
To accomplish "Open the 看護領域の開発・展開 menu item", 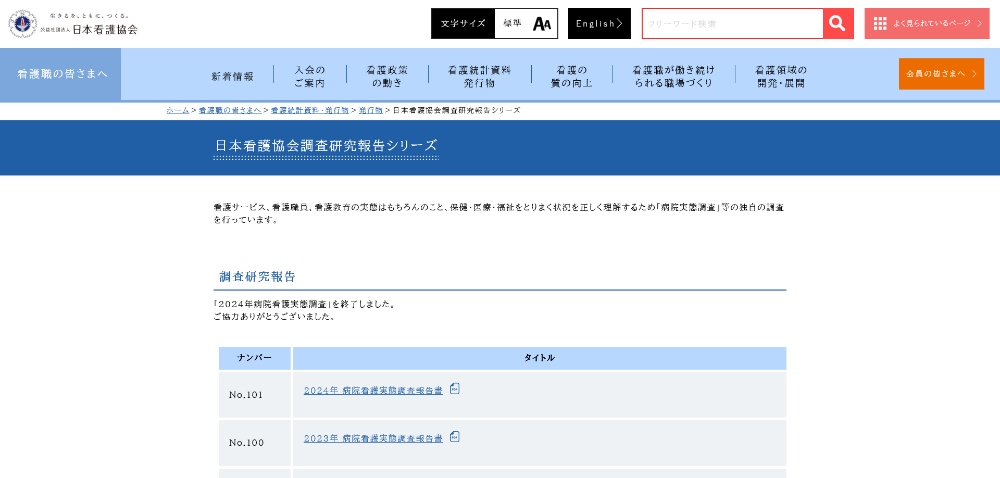I will tap(781, 76).
